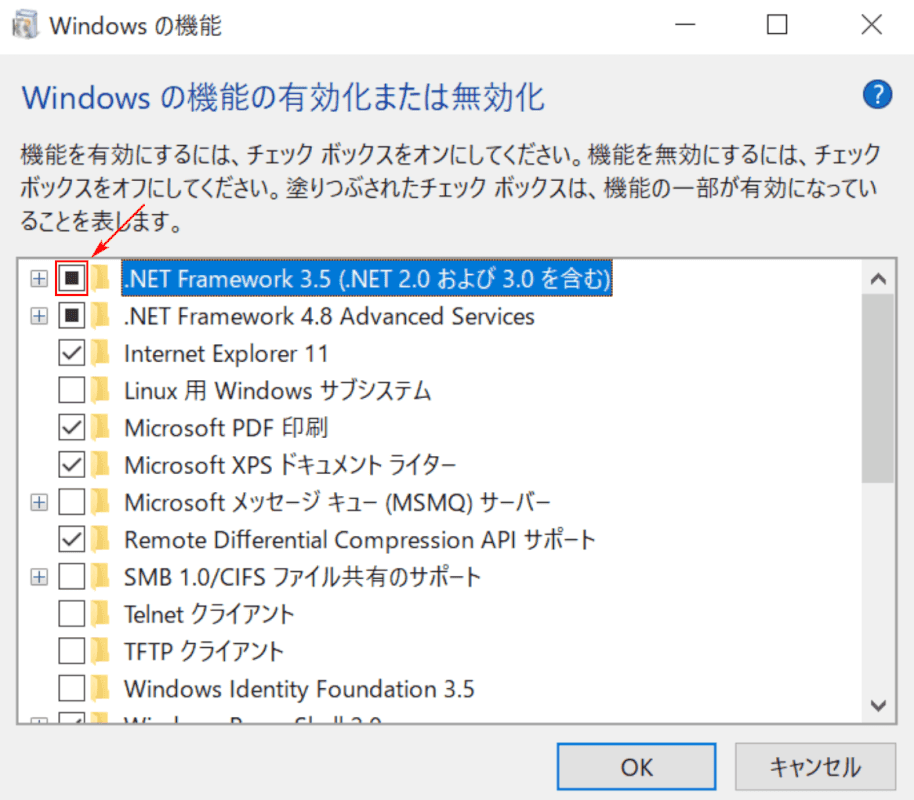Viewport: 914px width, 800px height.
Task: Click the Windows Features title bar icon
Action: [x=25, y=25]
